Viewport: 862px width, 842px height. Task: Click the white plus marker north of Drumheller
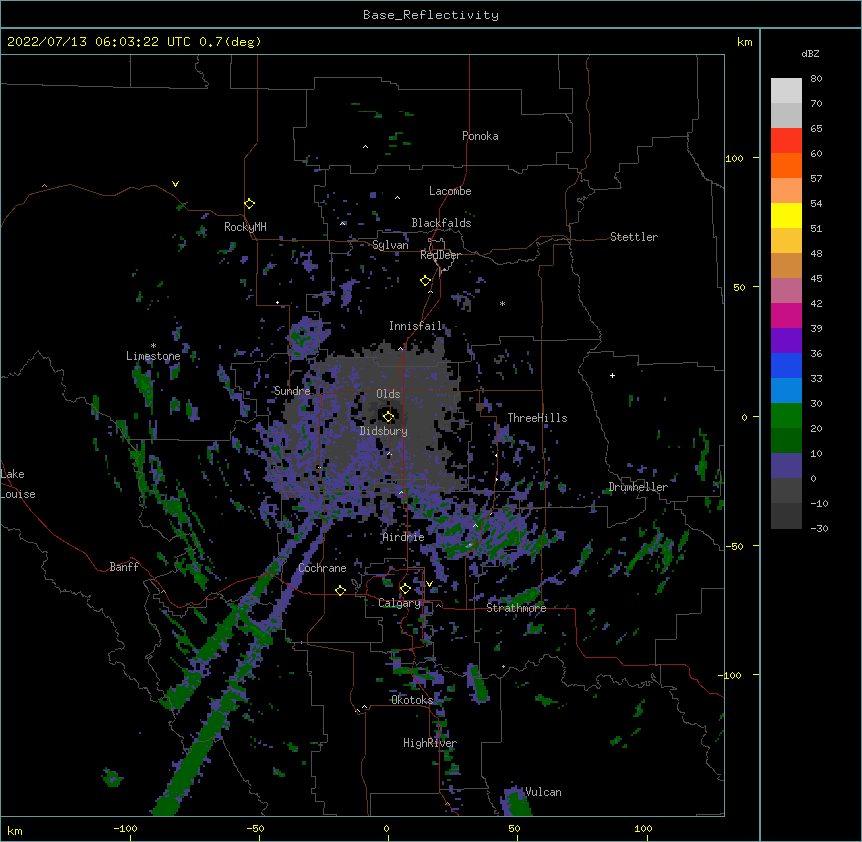coord(612,375)
